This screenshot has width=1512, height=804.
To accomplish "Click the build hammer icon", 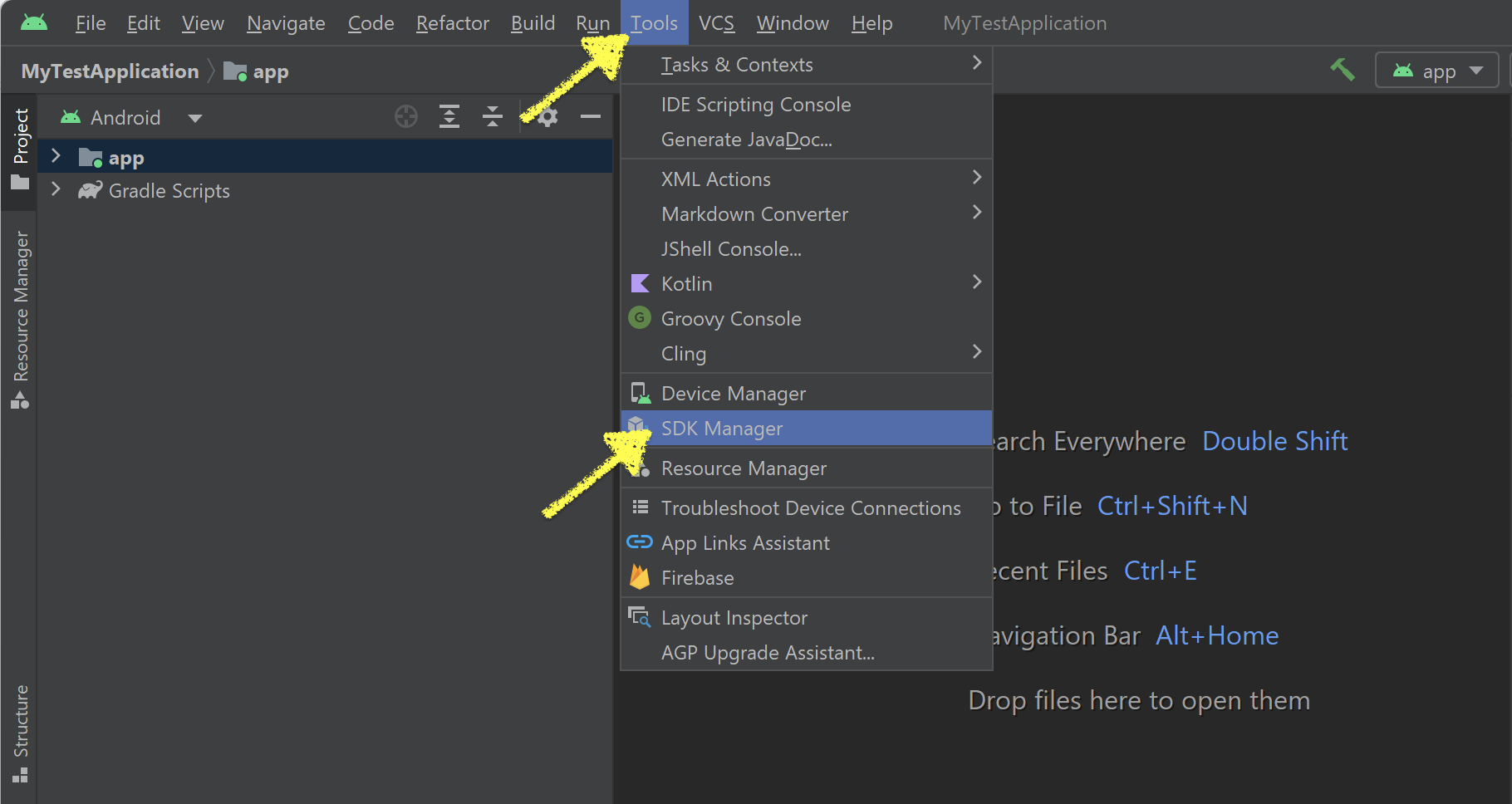I will (x=1342, y=70).
